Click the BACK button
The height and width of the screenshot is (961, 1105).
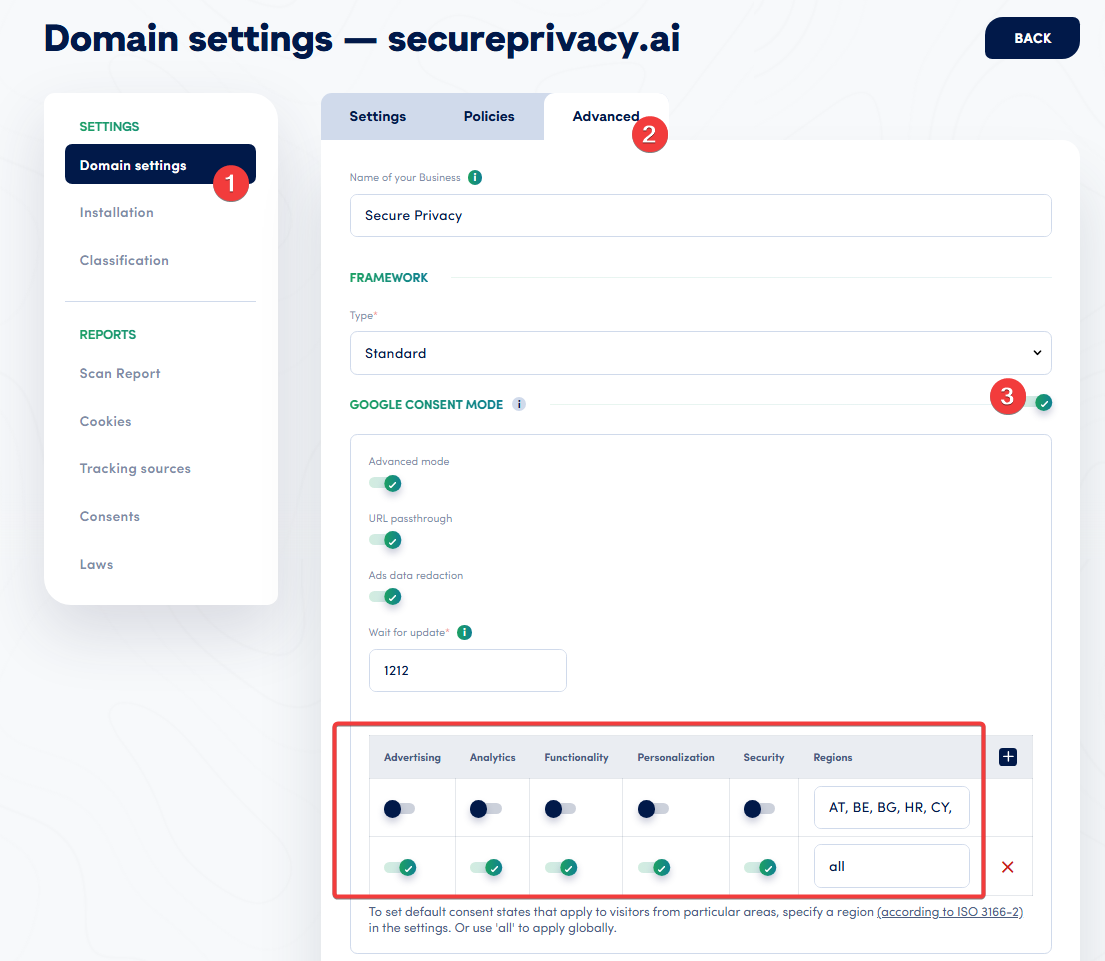(1032, 37)
